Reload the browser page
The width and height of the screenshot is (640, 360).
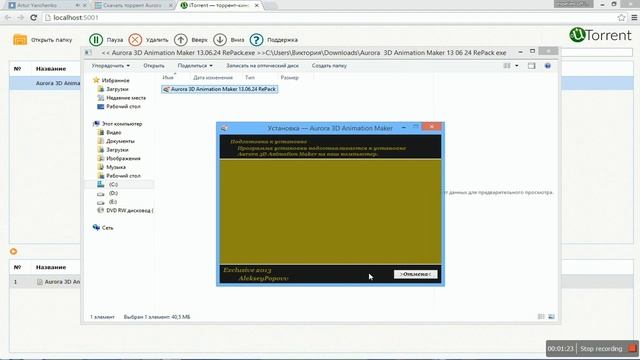coord(33,18)
